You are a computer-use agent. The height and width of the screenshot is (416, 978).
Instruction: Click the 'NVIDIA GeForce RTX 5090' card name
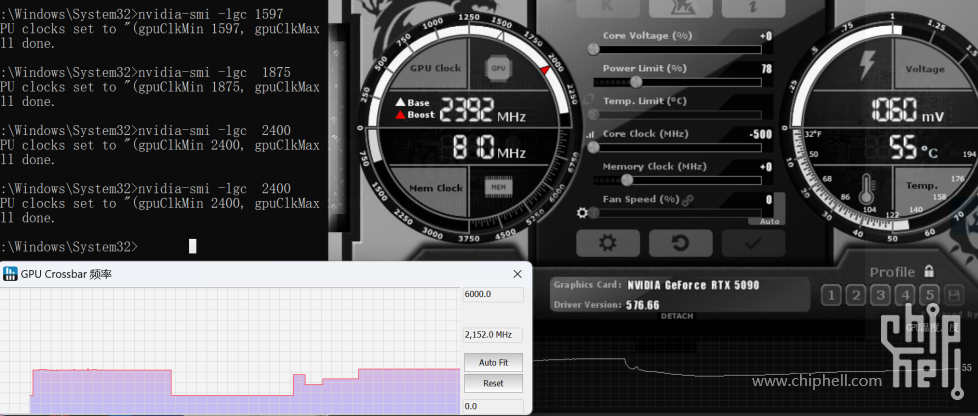694,286
